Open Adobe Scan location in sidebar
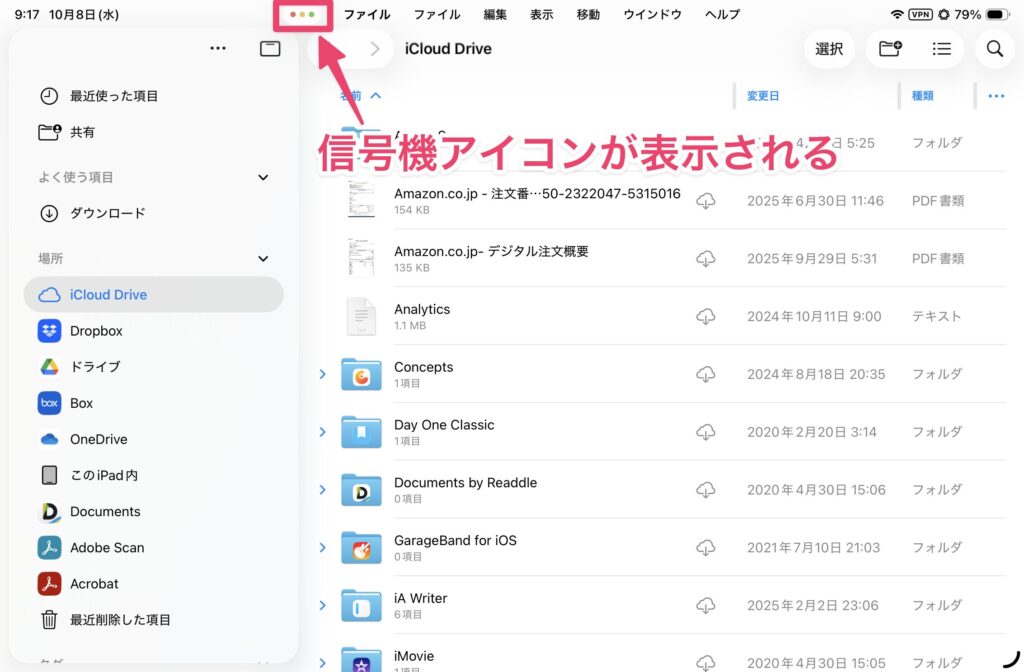The height and width of the screenshot is (672, 1024). 106,548
